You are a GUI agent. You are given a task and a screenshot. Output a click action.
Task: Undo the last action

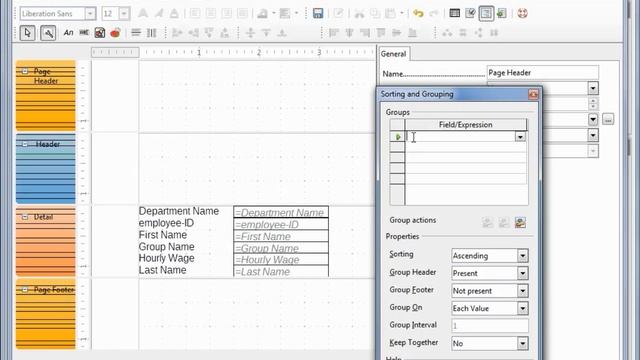tap(418, 13)
